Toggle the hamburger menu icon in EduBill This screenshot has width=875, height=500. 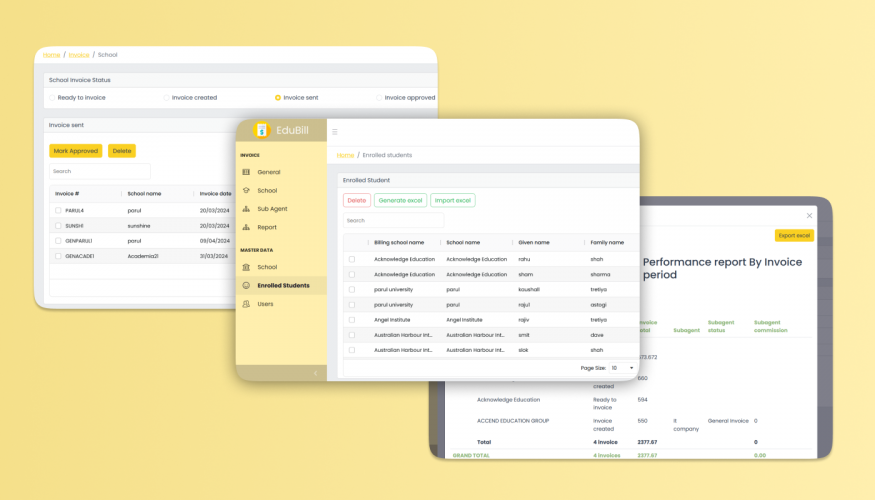click(x=335, y=132)
